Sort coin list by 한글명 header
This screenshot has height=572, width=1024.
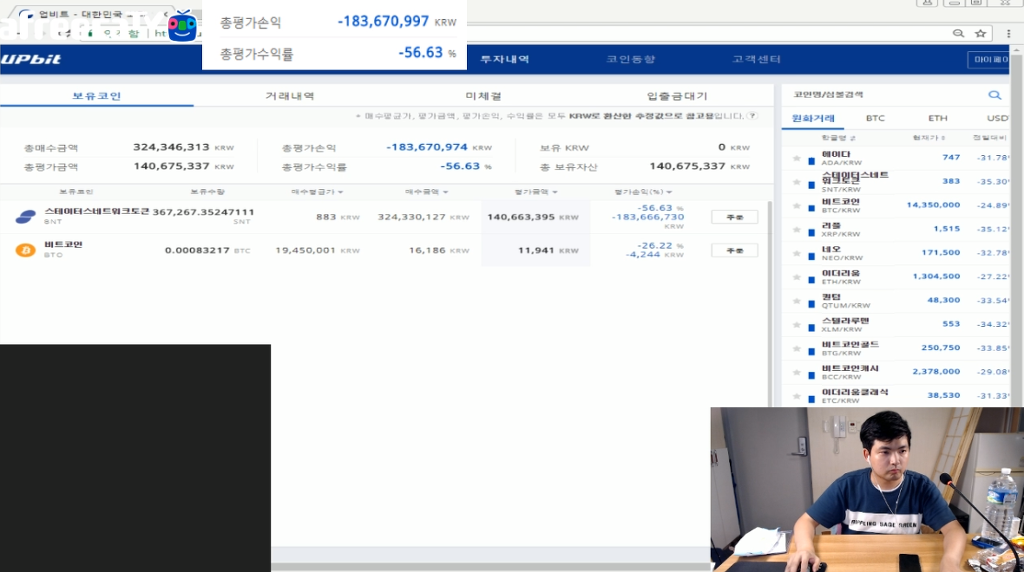coord(839,138)
